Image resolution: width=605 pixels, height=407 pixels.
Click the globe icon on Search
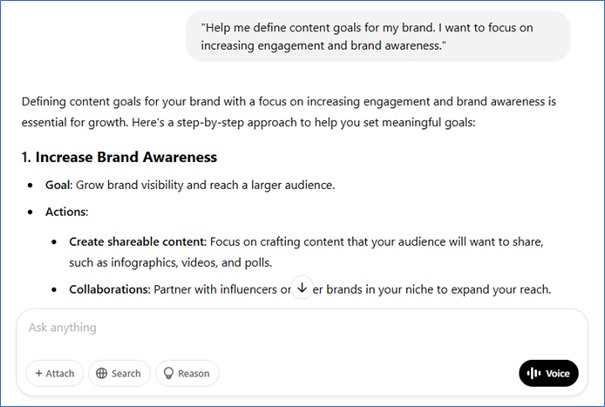[101, 373]
